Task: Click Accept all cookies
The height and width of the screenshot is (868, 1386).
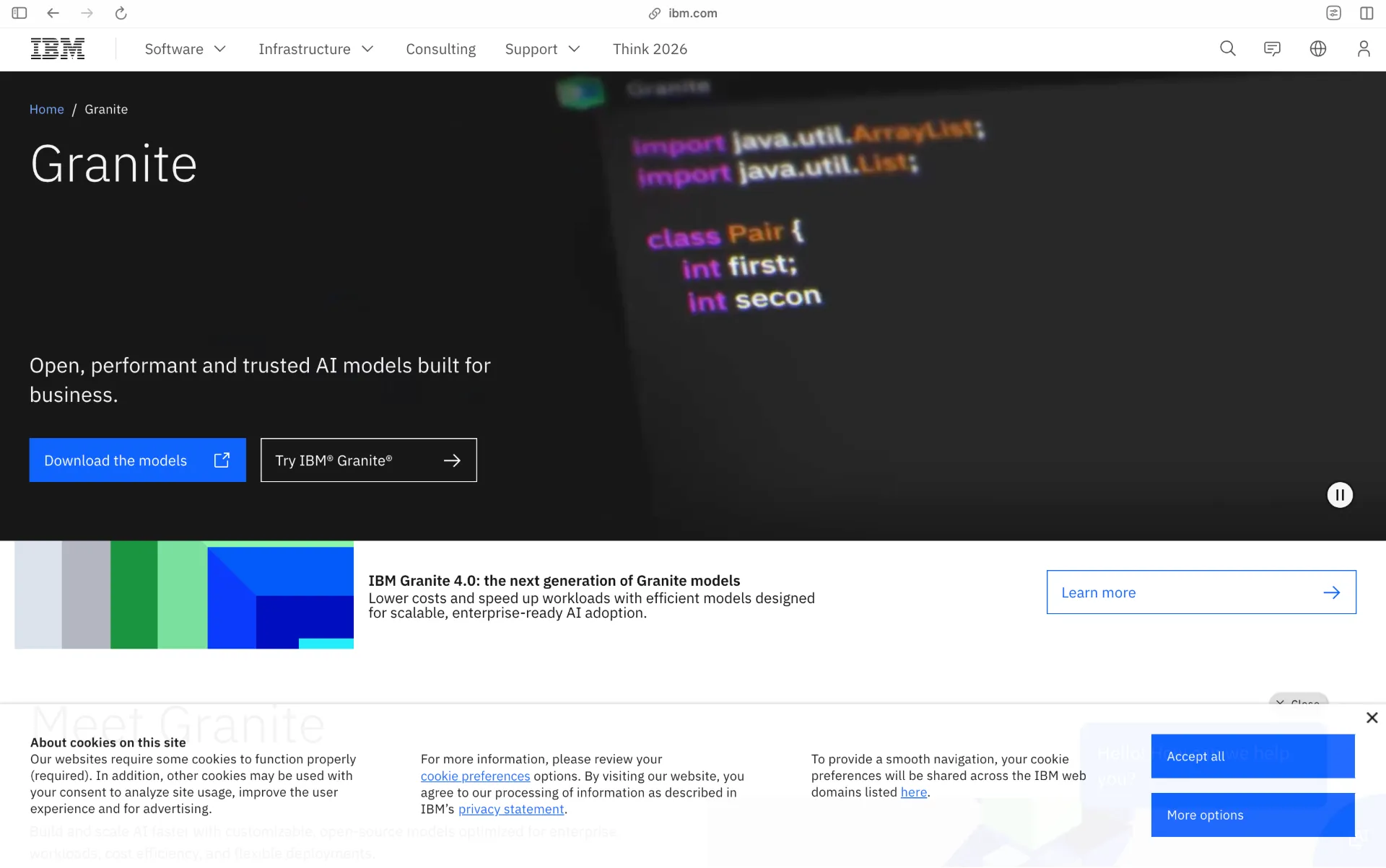Action: tap(1252, 755)
